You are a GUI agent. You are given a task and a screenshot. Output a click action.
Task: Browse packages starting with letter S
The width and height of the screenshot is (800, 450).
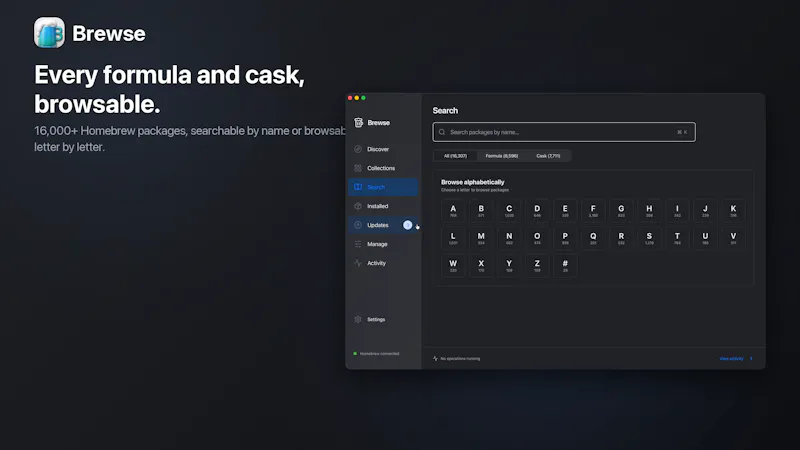(x=649, y=238)
